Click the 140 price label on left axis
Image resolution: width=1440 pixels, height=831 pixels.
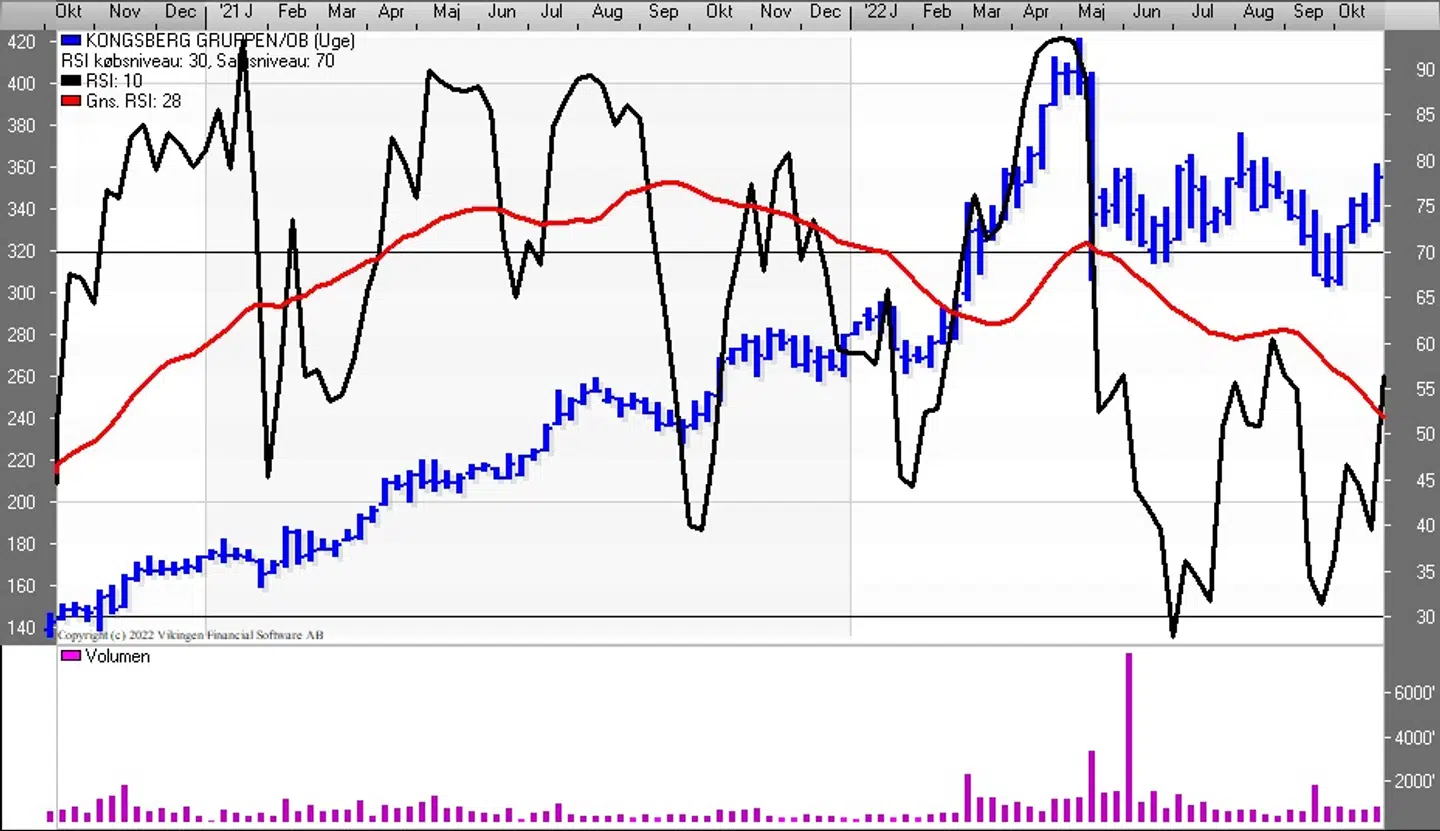coord(20,628)
